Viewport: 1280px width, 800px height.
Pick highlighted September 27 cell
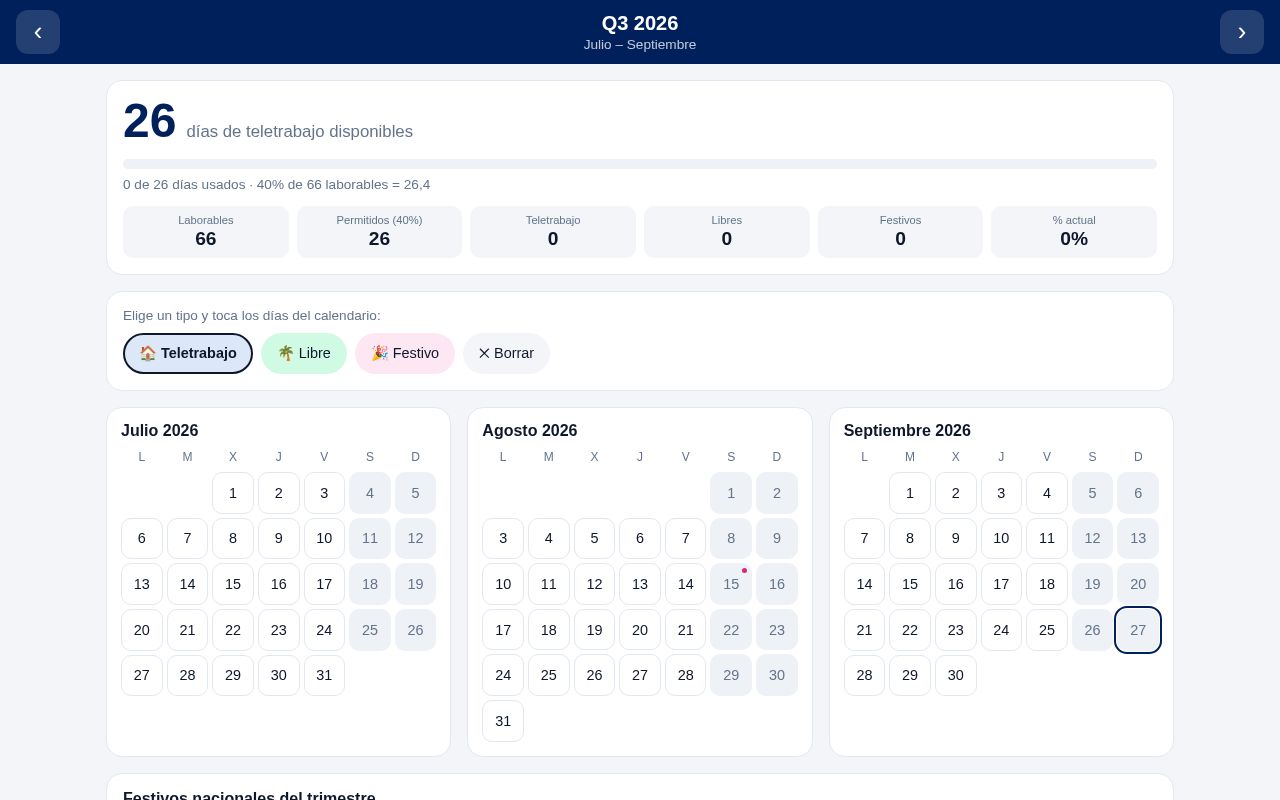(x=1138, y=630)
